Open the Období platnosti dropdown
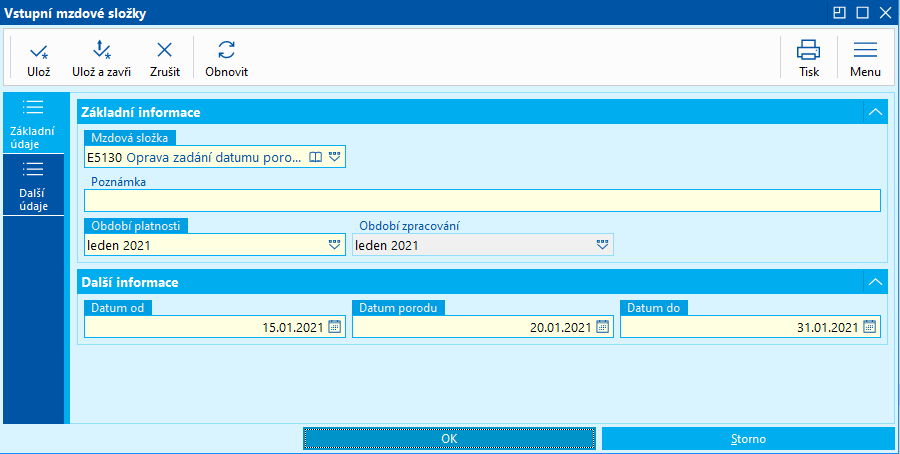The width and height of the screenshot is (900, 454). pos(335,245)
